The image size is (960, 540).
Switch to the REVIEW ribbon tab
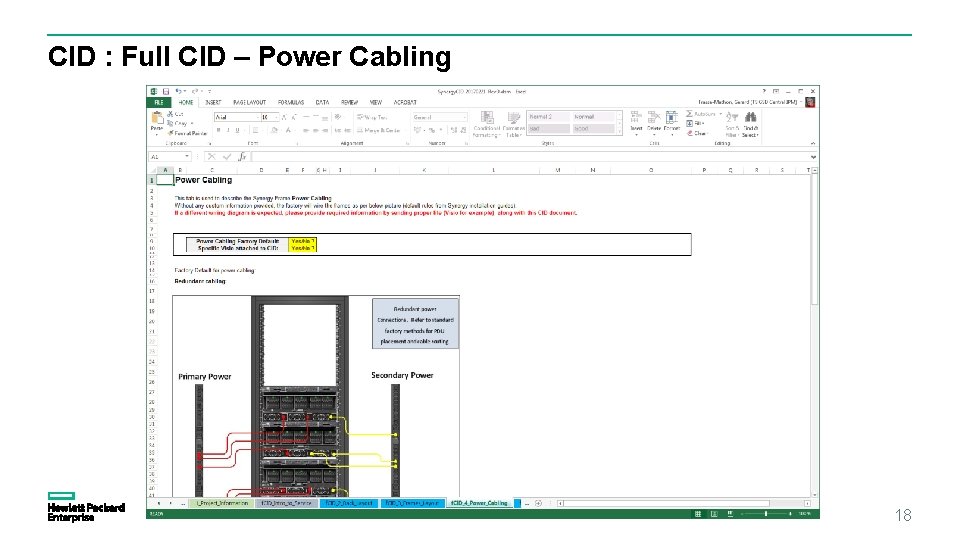pos(350,102)
